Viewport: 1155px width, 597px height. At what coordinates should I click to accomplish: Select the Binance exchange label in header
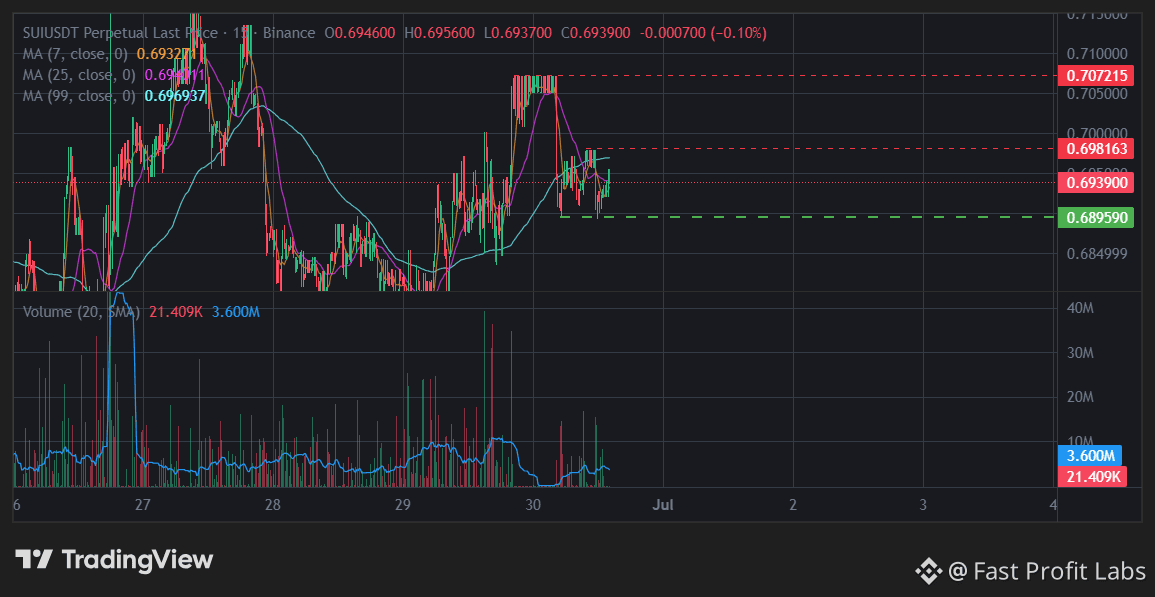point(289,33)
